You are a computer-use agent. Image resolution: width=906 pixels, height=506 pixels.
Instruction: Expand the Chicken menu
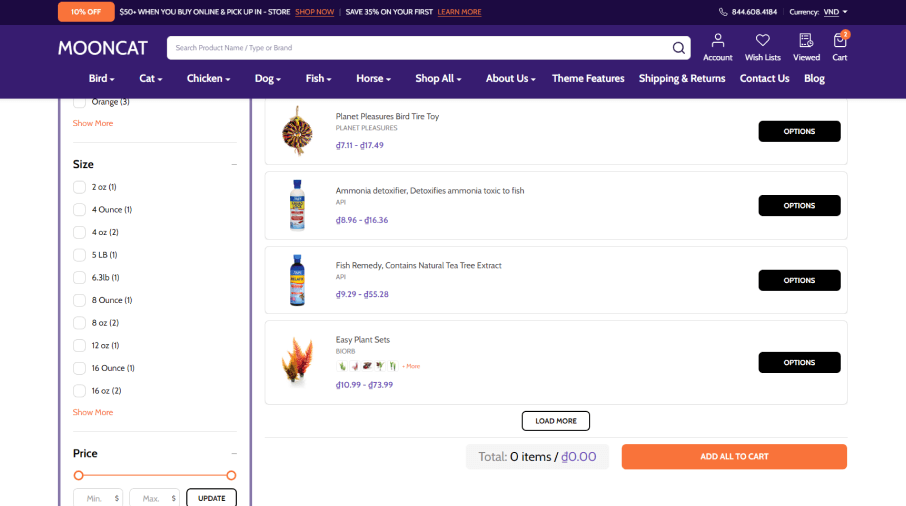click(x=208, y=79)
